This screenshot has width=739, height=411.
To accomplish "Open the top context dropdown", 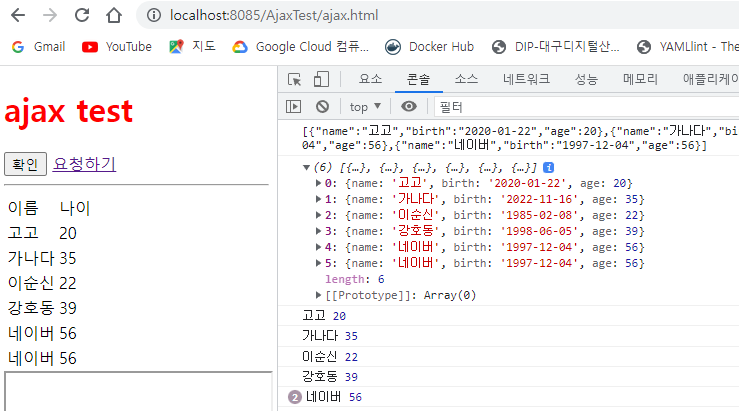I will (x=365, y=107).
